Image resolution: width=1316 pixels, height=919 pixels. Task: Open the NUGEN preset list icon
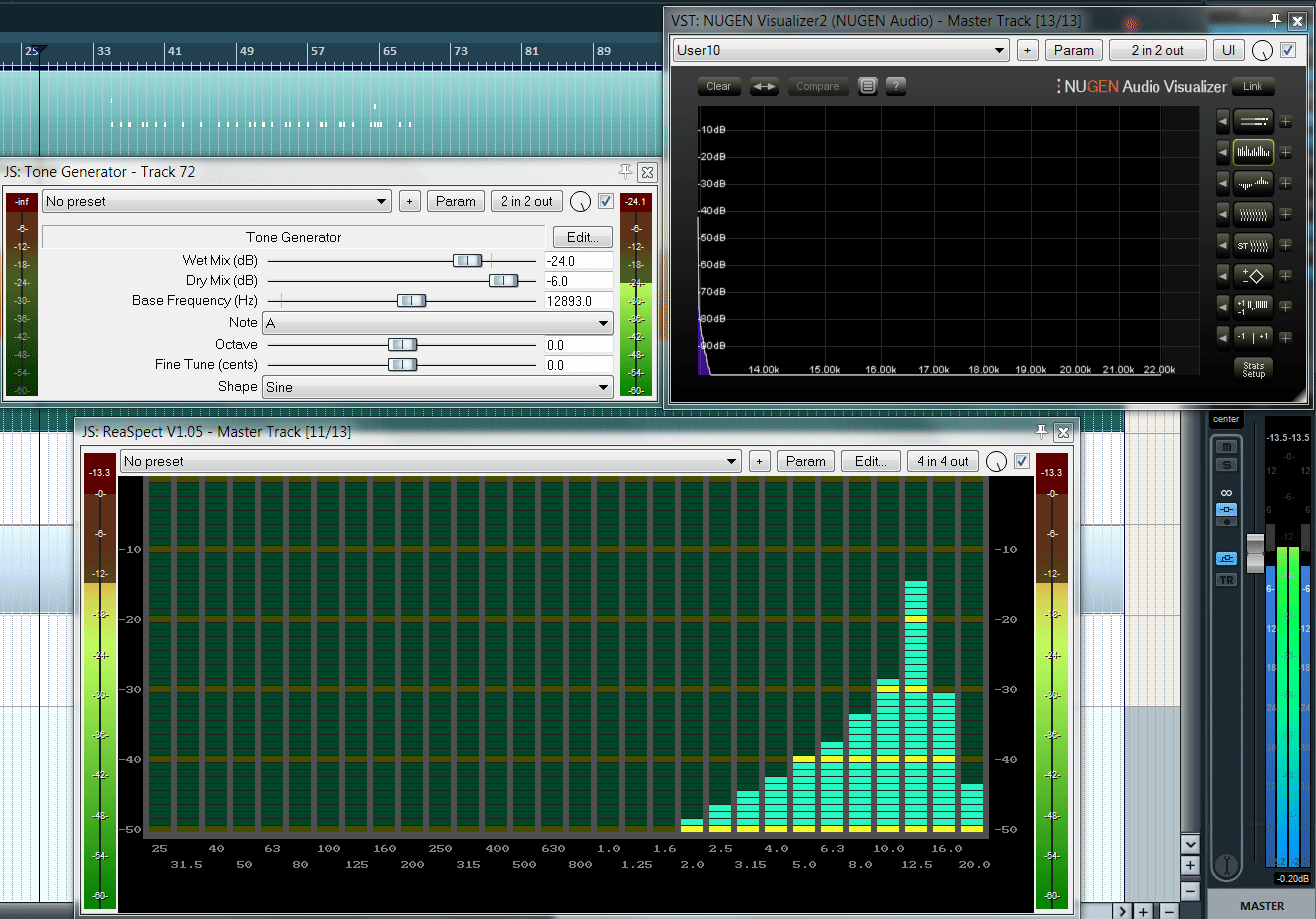(868, 86)
